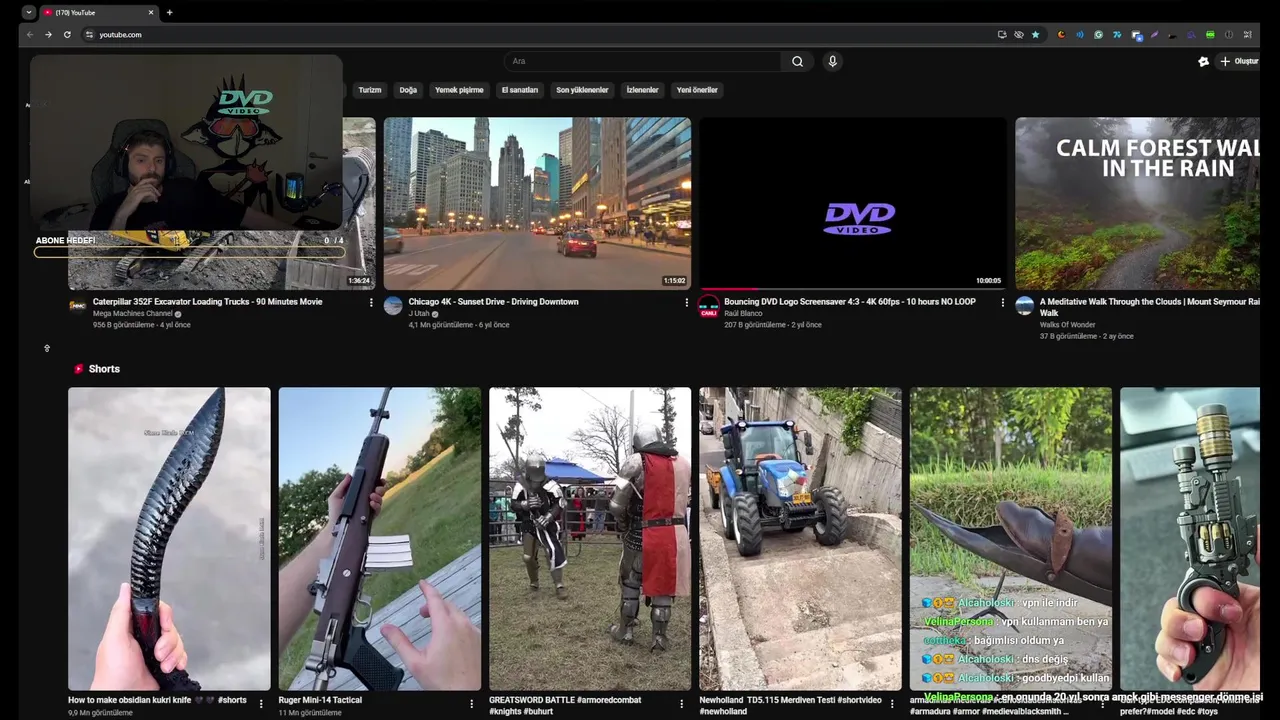Select the Yeni öneriler filter chip
This screenshot has height=720, width=1280.
coord(697,90)
